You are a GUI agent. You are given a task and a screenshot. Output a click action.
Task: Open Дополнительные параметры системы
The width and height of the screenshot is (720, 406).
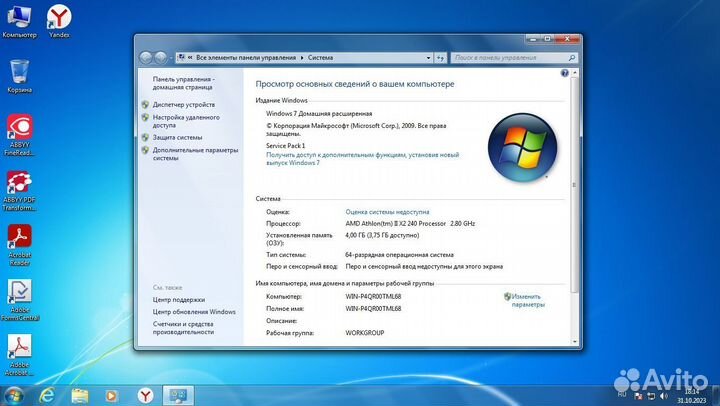(x=195, y=154)
